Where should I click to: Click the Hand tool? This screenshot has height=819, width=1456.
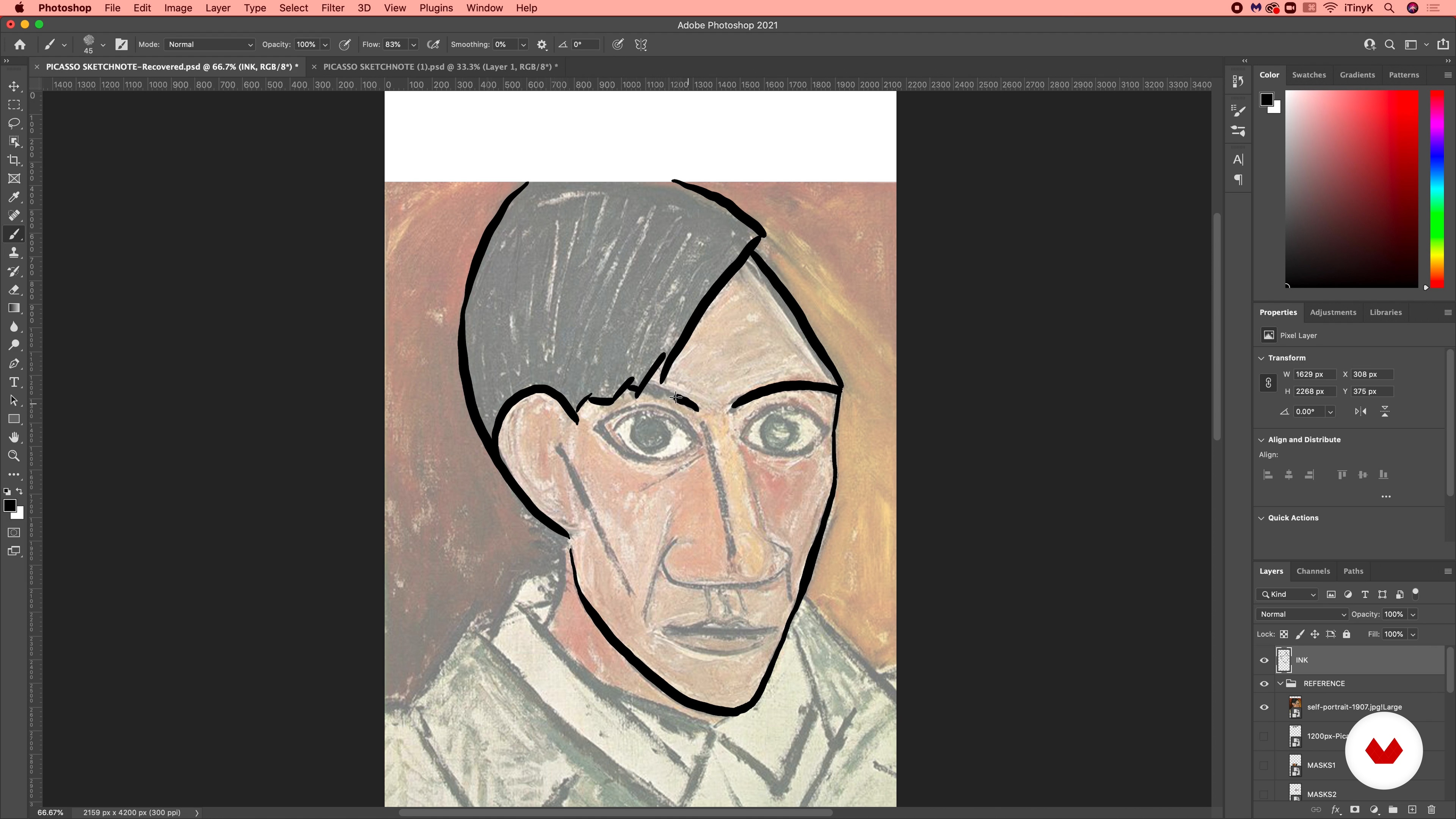pos(14,438)
